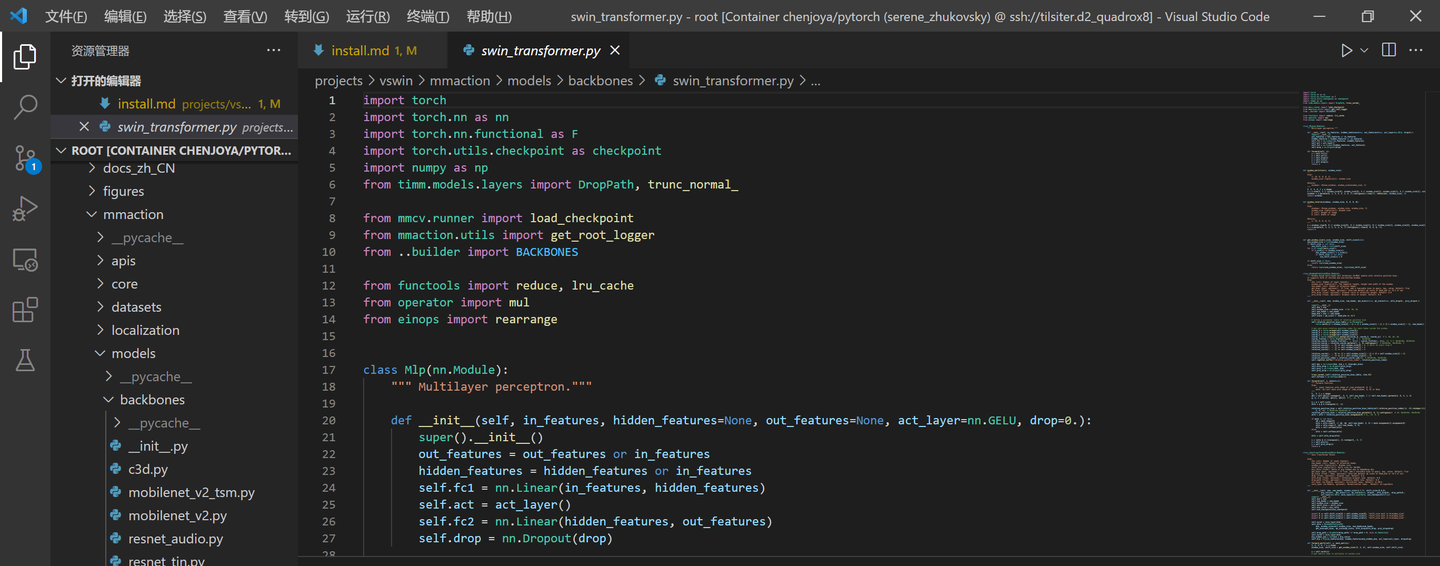The height and width of the screenshot is (566, 1440).
Task: Click "from einops import rearrange" on line 14
Action: coord(460,319)
